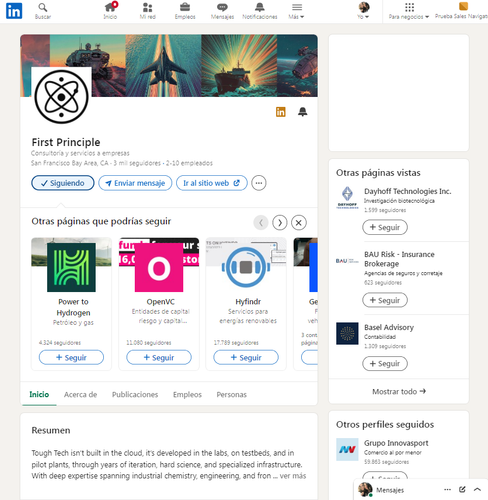
Task: Compose new message icon
Action: click(x=462, y=490)
